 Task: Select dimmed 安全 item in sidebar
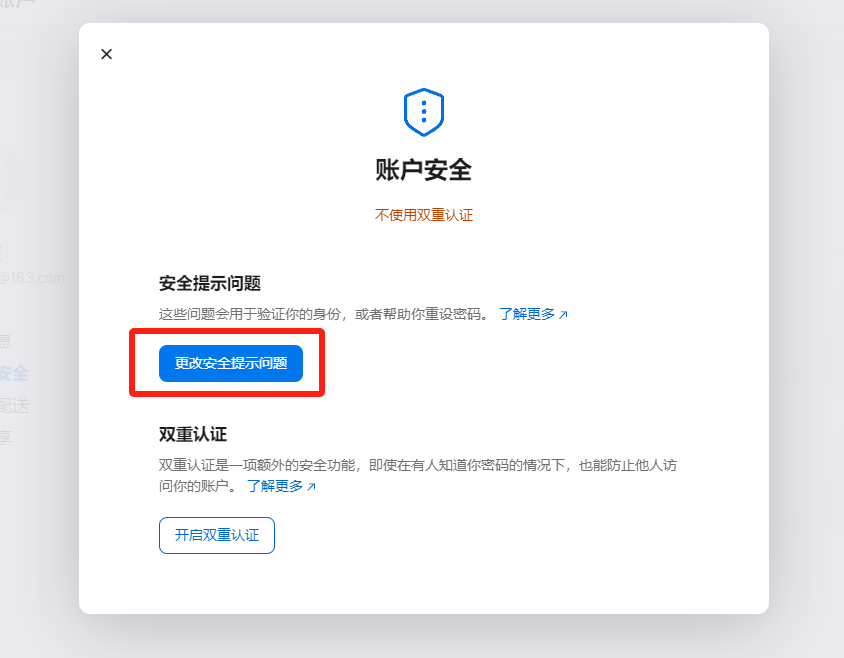pos(14,373)
